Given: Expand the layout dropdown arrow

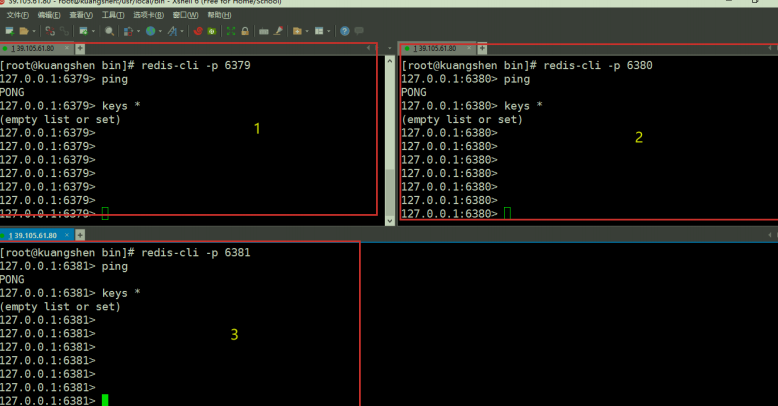Looking at the screenshot, I should [x=329, y=31].
